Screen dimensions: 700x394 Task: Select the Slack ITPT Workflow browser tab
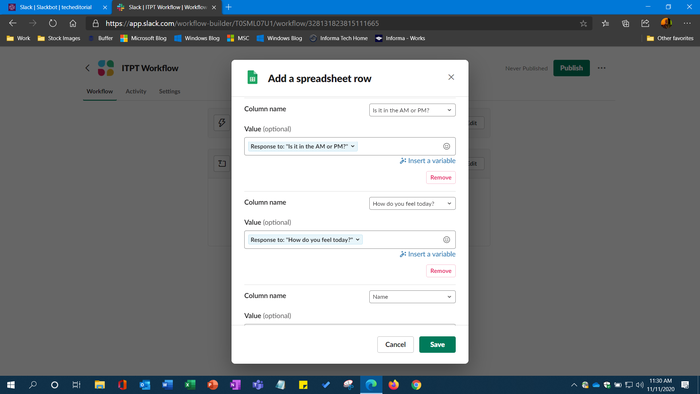tap(167, 7)
